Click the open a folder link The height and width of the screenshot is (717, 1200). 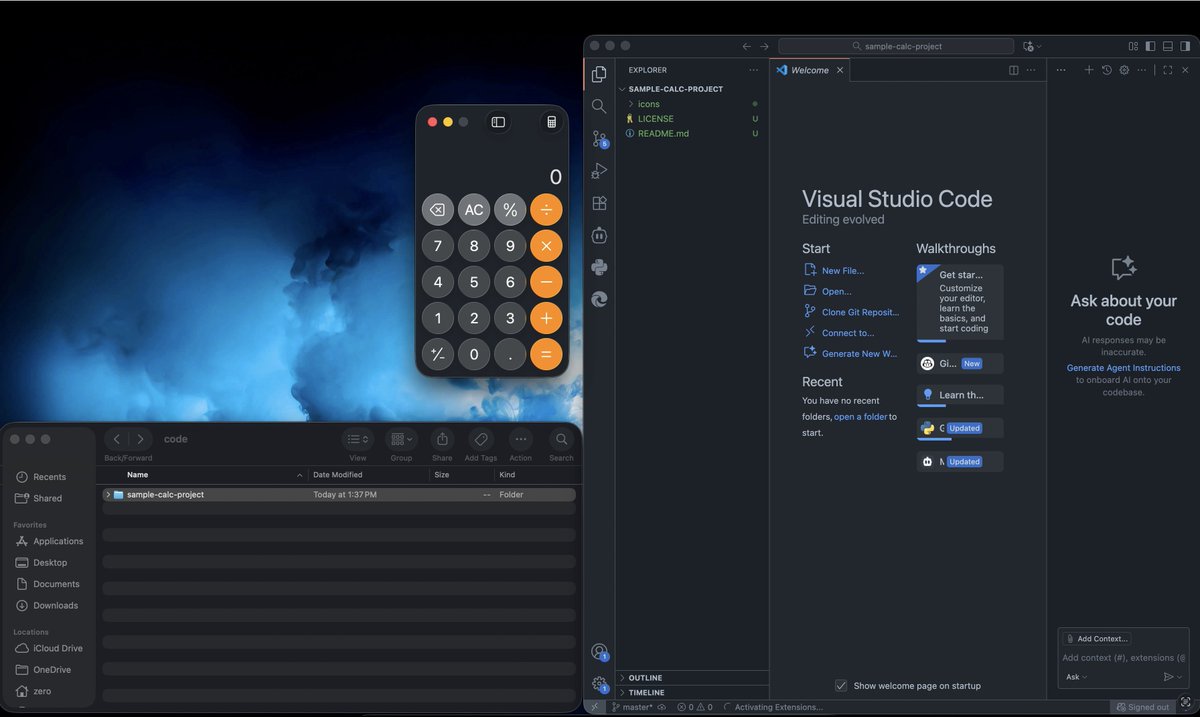[x=860, y=417]
